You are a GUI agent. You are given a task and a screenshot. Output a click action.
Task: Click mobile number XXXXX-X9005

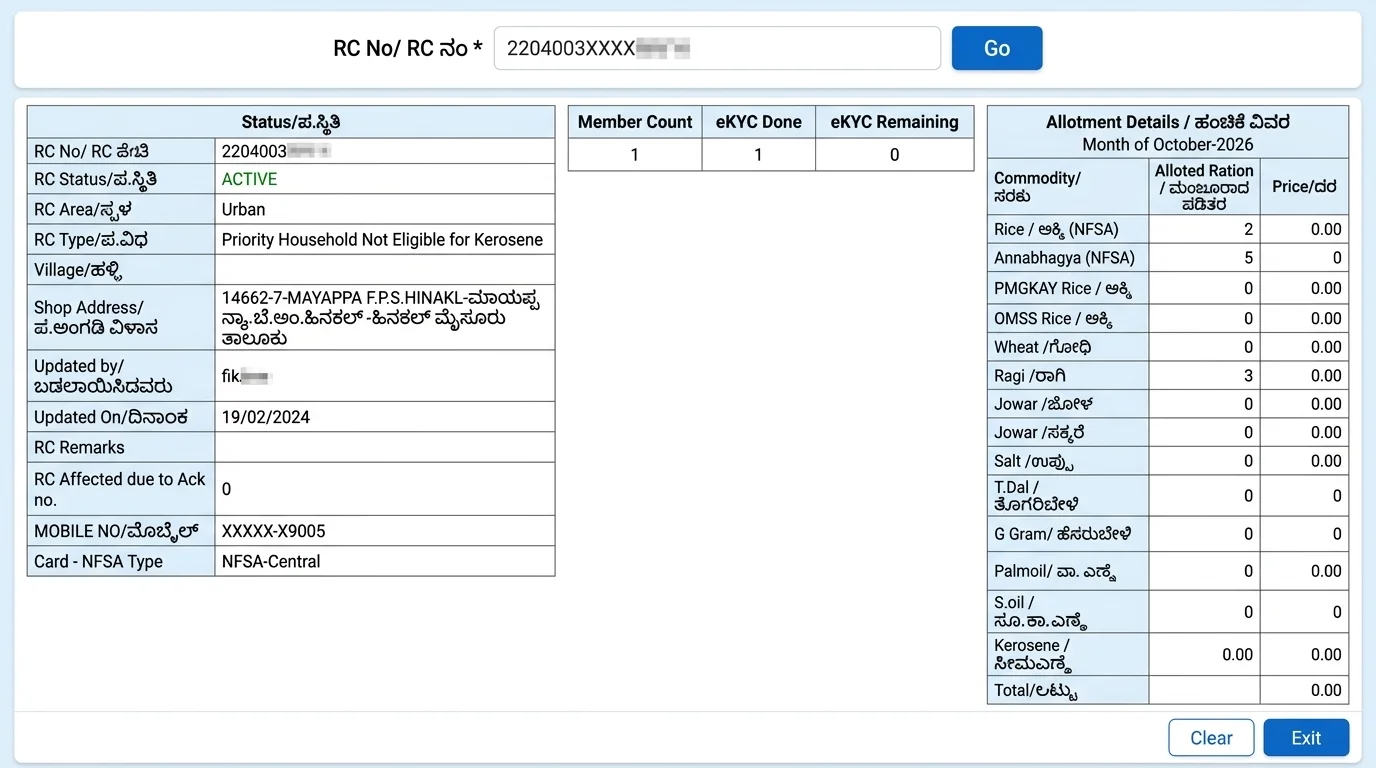coord(273,531)
